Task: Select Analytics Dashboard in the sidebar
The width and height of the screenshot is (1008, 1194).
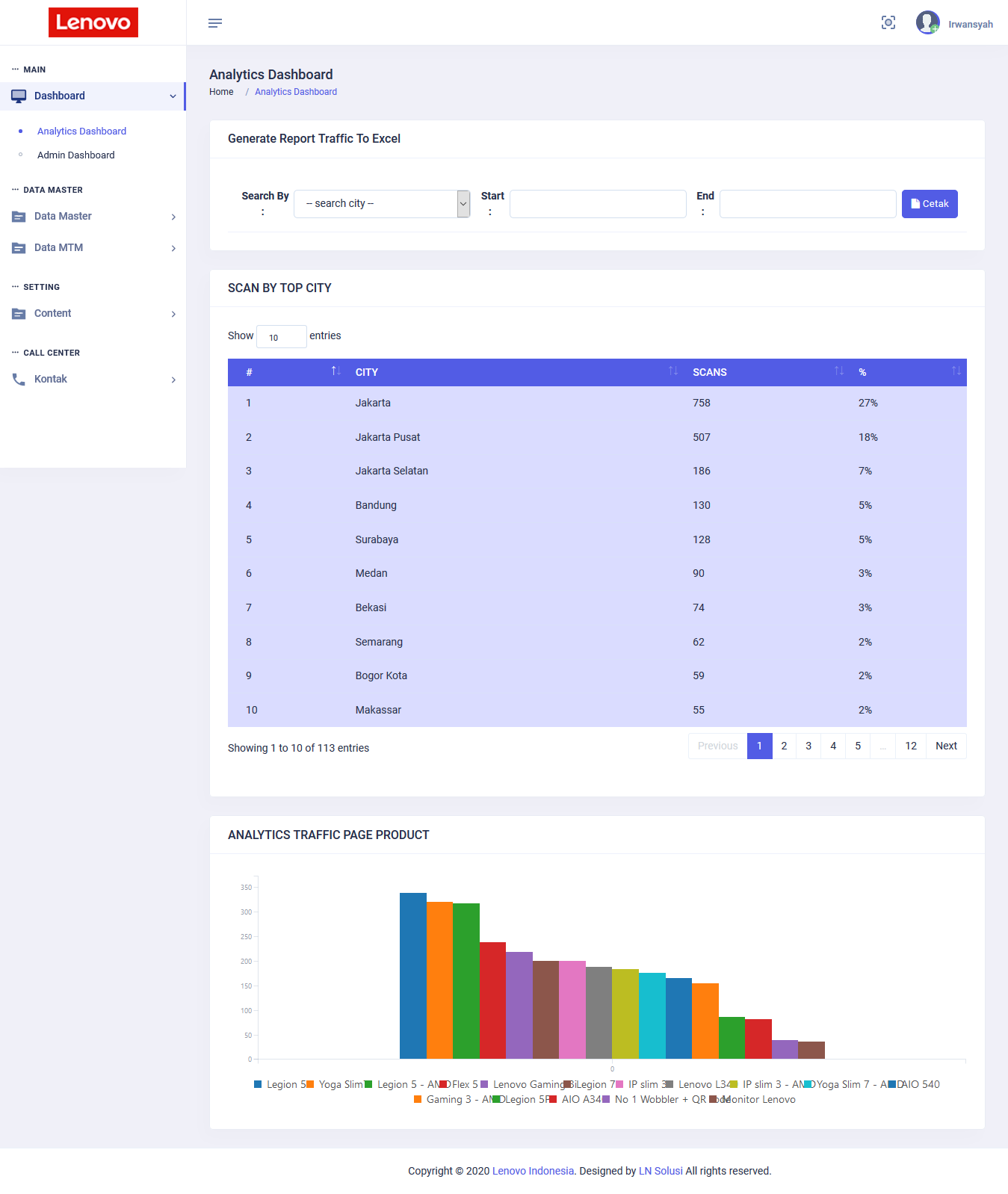Action: point(81,131)
